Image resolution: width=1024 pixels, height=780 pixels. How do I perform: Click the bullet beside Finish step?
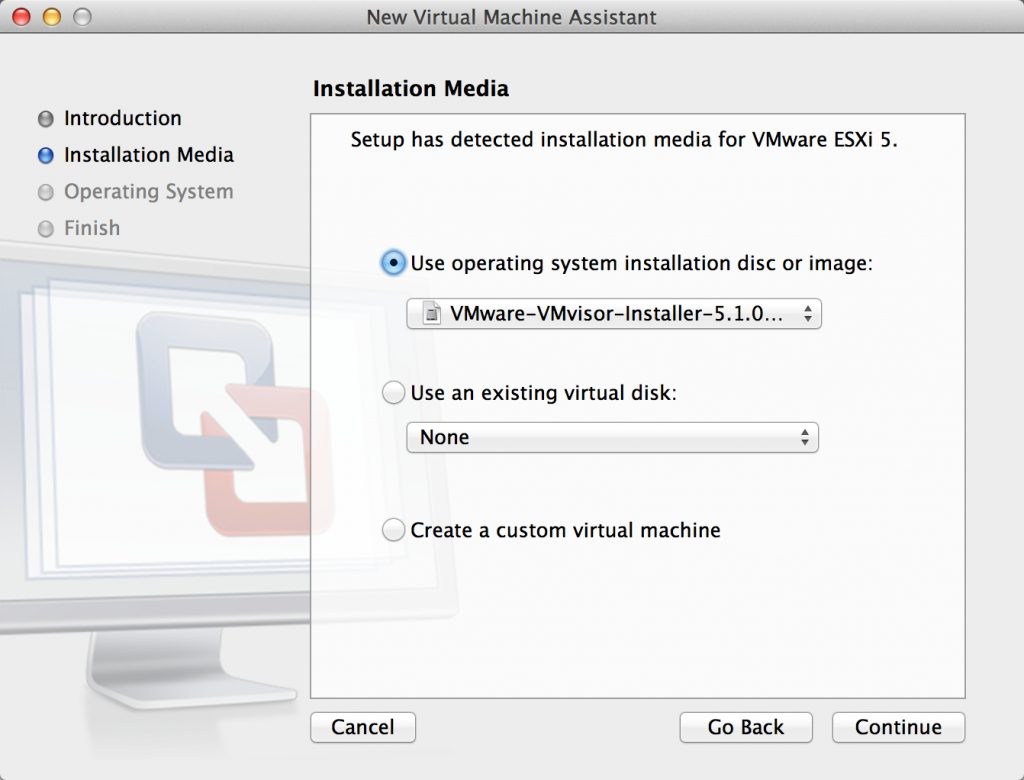pos(46,229)
